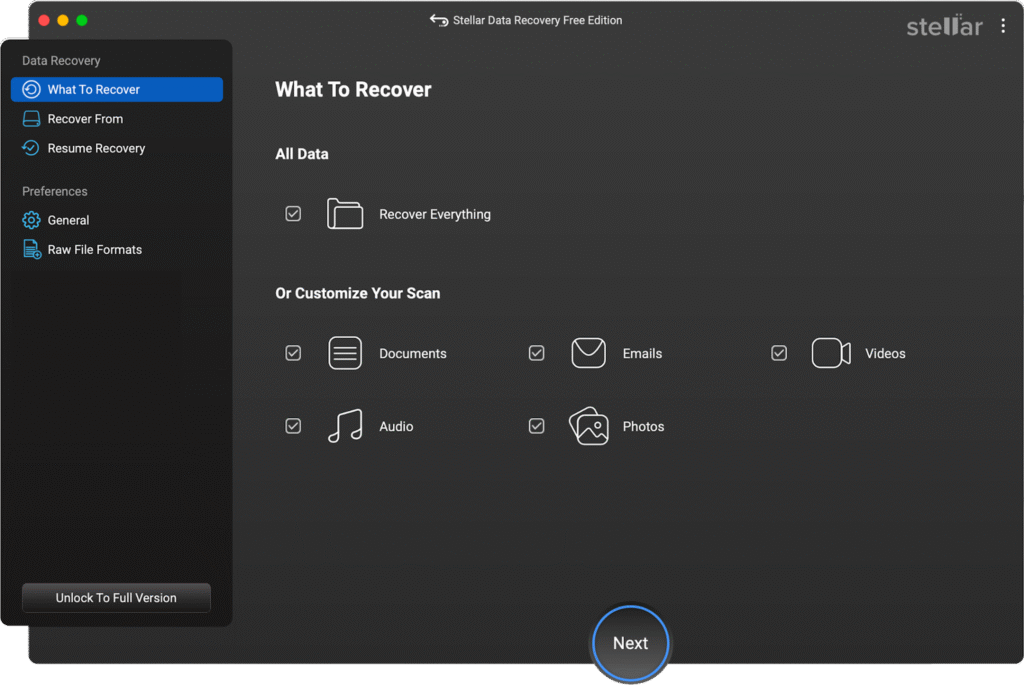Click the Recover From disk icon
Image resolution: width=1024 pixels, height=685 pixels.
(30, 118)
